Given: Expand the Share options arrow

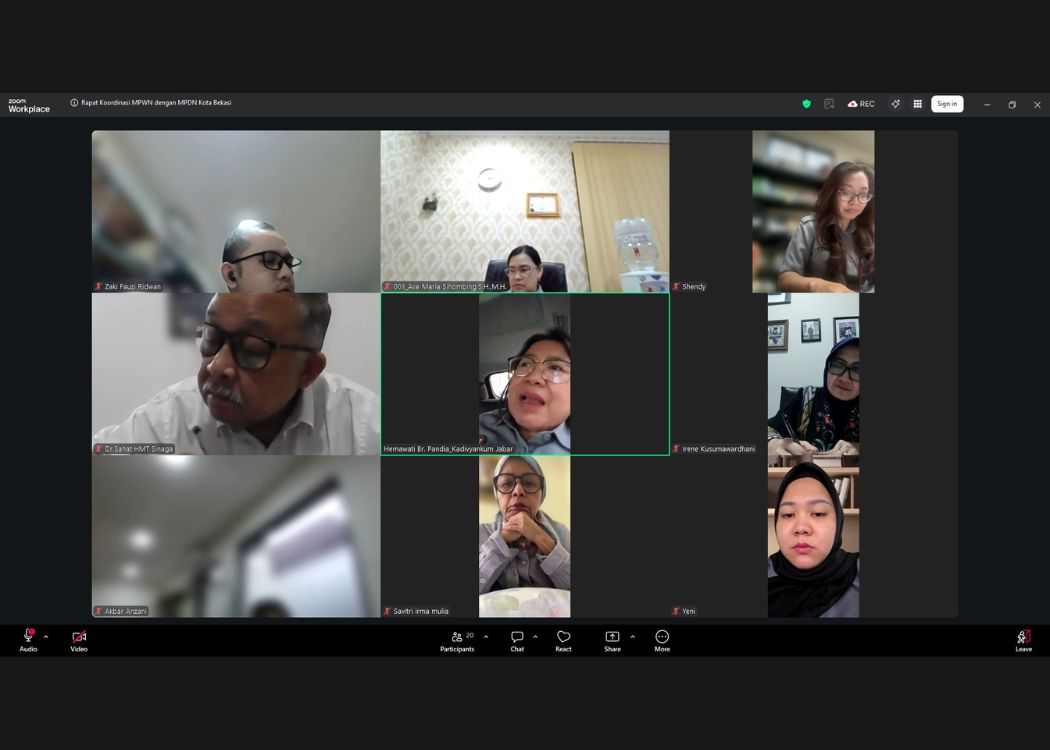Looking at the screenshot, I should [632, 637].
